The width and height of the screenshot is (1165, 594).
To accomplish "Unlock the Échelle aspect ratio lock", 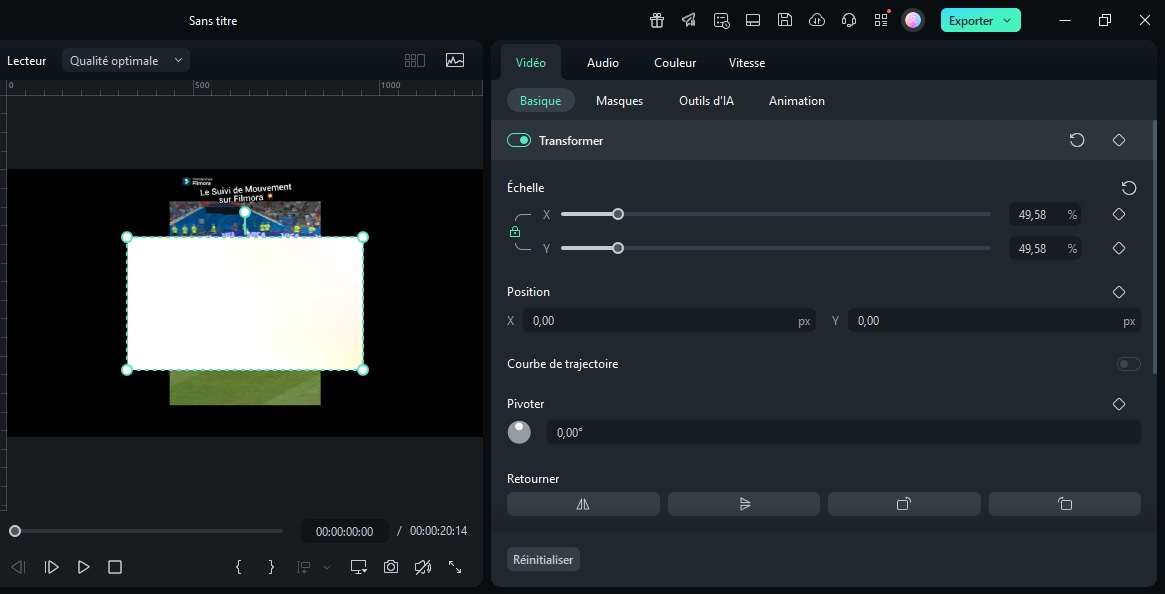I will [515, 232].
